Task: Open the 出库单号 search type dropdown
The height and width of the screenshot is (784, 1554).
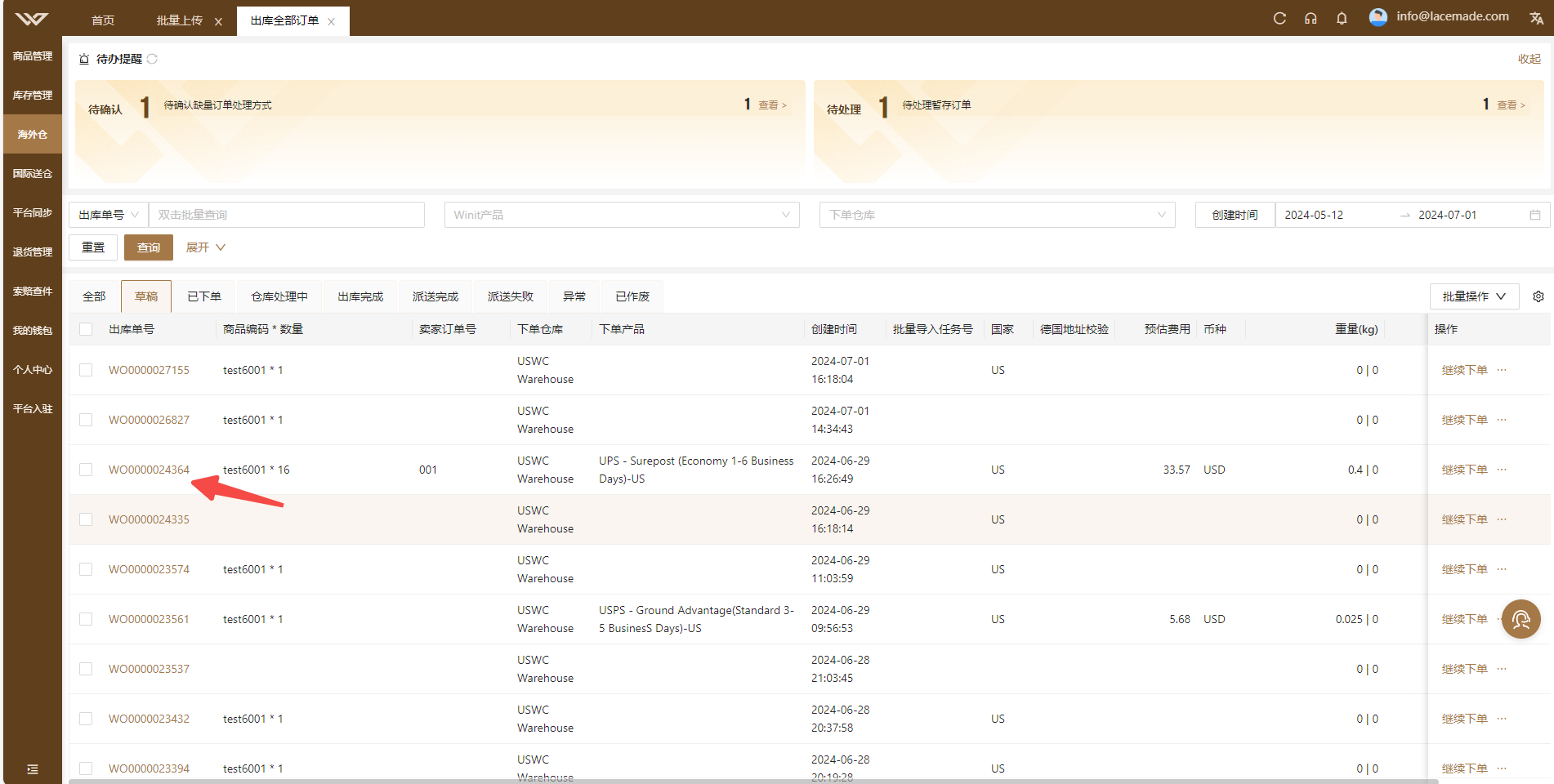Action: click(109, 215)
